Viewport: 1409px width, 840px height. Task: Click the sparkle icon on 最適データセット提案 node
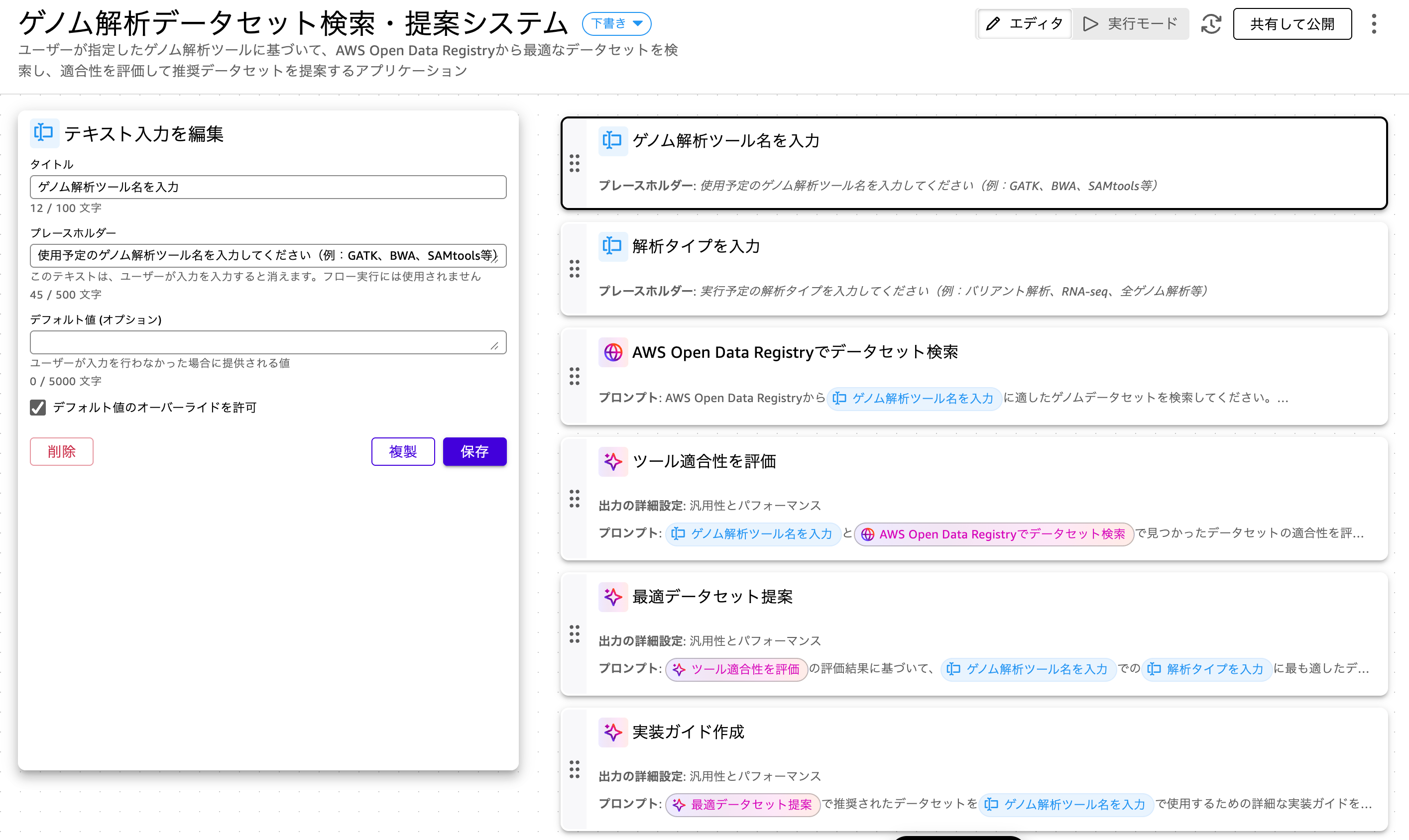[x=613, y=597]
